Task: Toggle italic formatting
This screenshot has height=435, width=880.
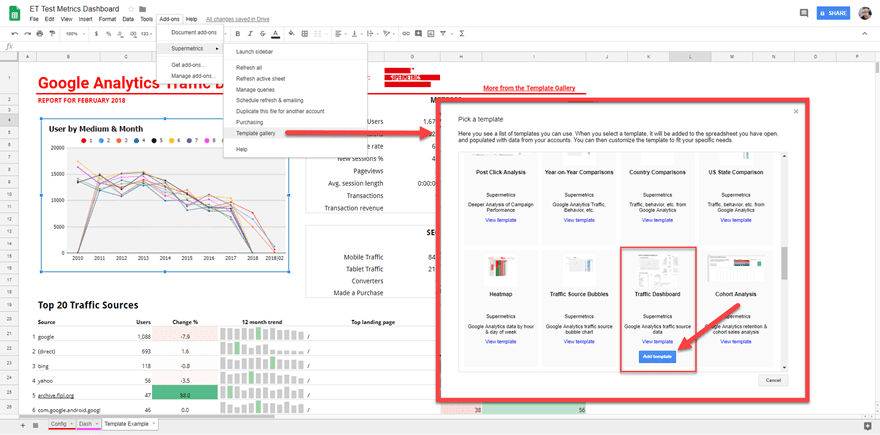Action: pos(250,34)
